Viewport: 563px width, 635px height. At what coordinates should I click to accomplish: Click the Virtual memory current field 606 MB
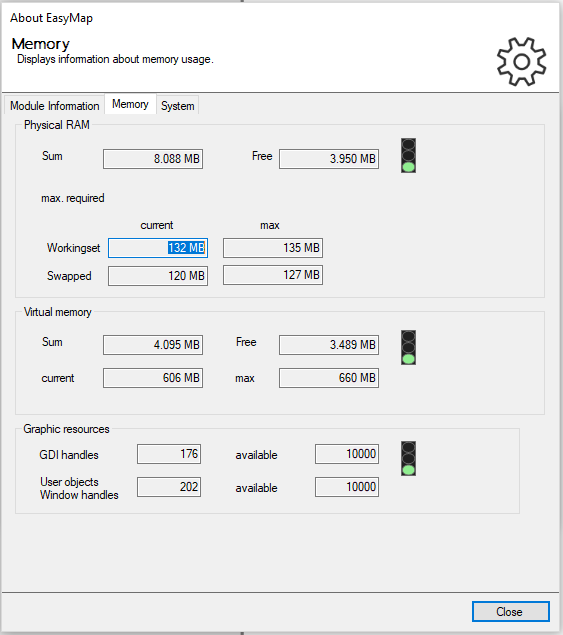153,378
